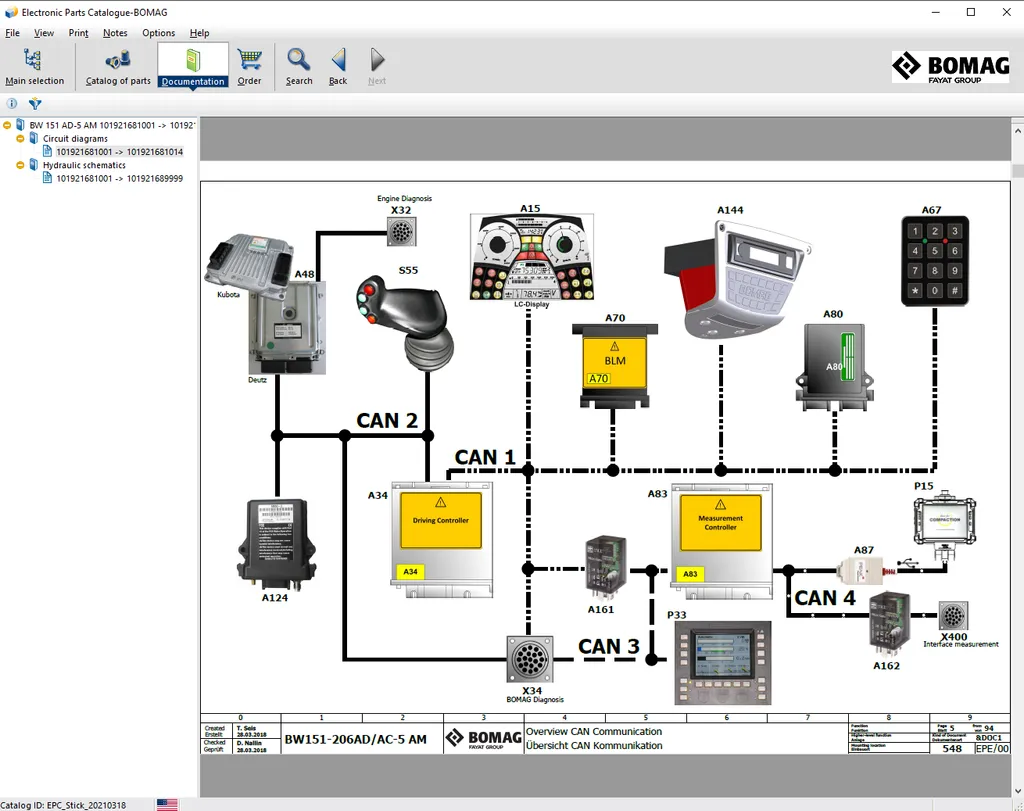
Task: Click the blue information icon
Action: (12, 103)
